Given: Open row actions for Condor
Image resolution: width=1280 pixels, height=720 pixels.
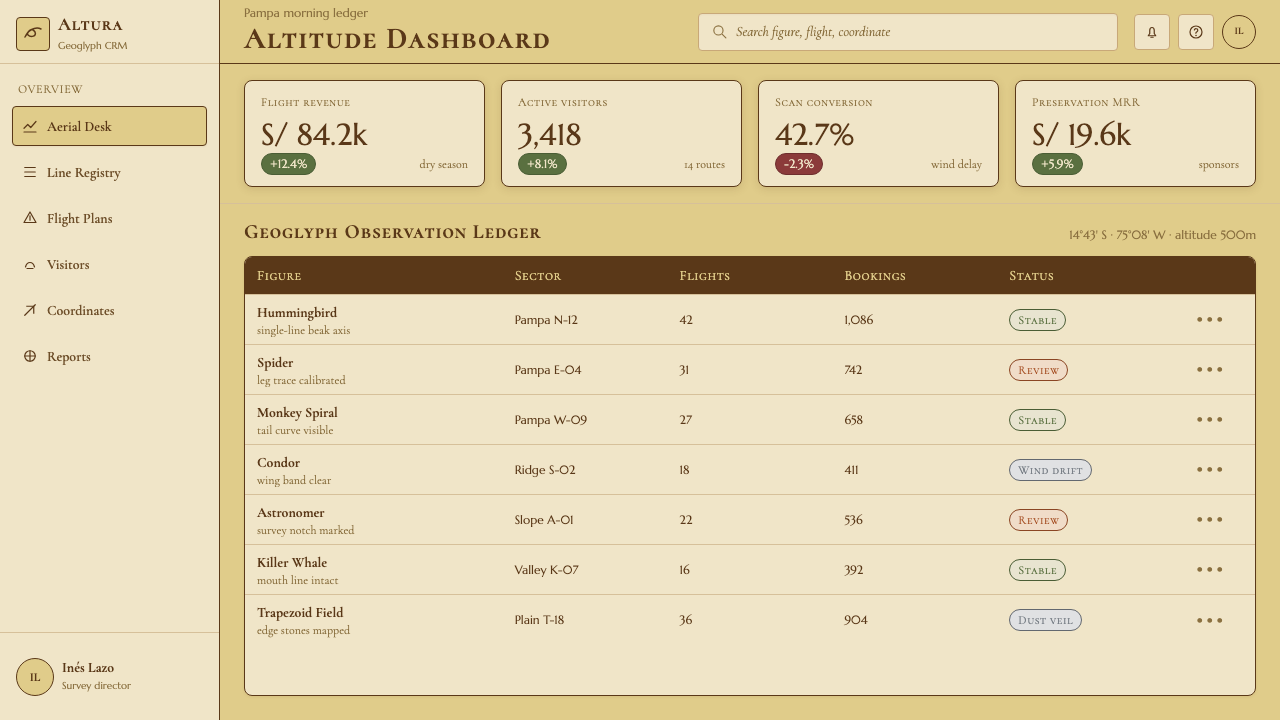Looking at the screenshot, I should (x=1210, y=470).
